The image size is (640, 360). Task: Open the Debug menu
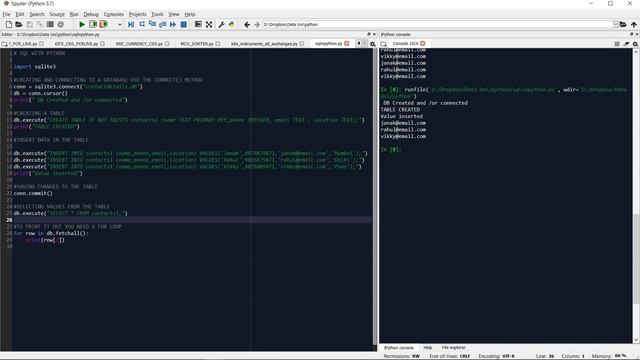(x=91, y=14)
